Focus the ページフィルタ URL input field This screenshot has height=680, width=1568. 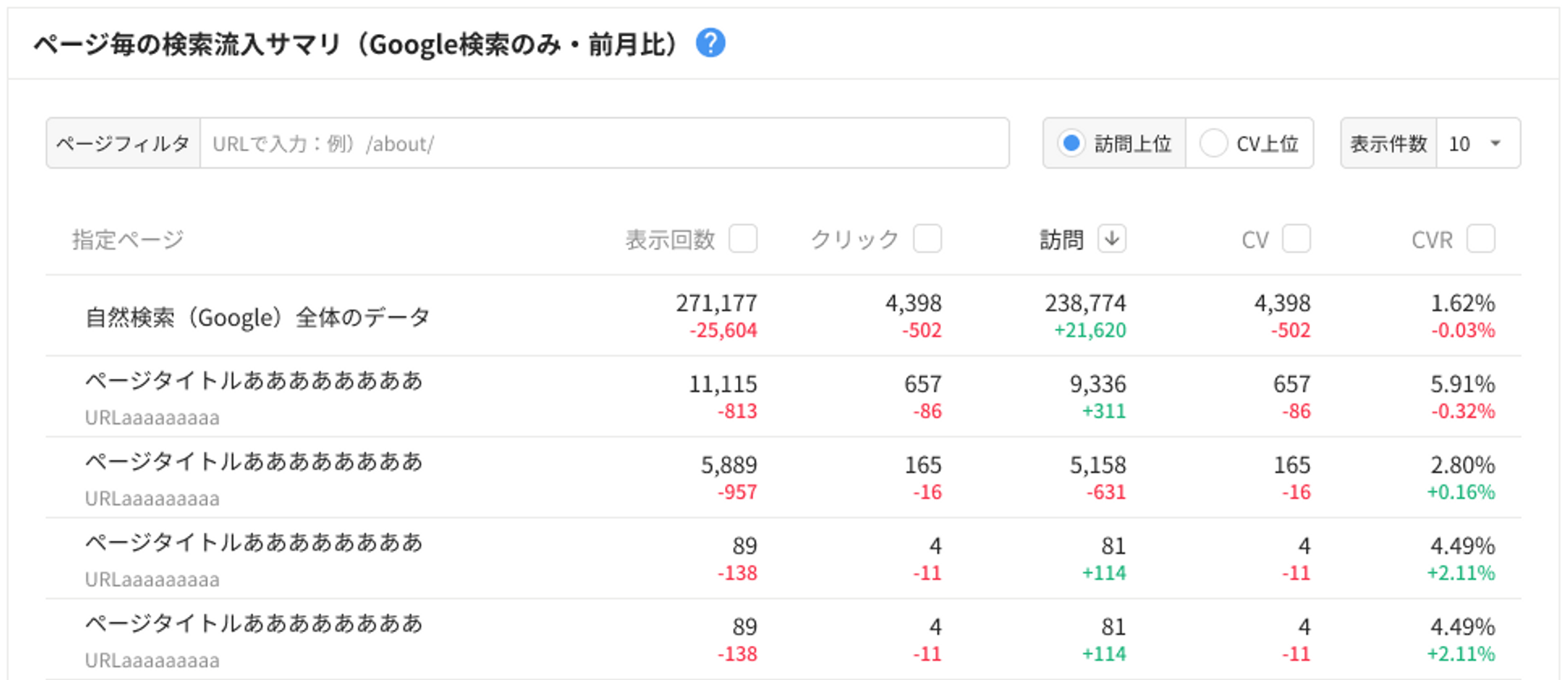pyautogui.click(x=604, y=143)
